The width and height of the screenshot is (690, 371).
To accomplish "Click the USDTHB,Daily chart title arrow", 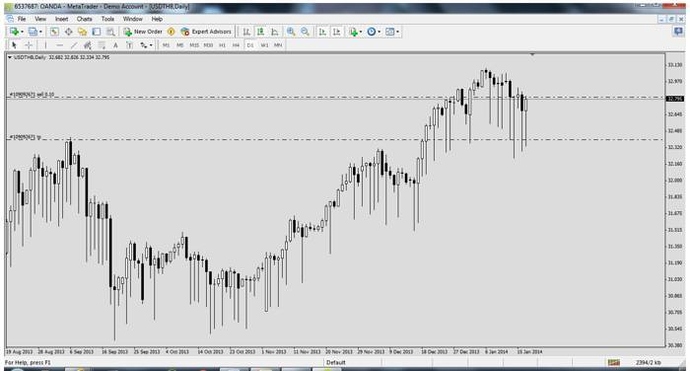I will 10,57.
